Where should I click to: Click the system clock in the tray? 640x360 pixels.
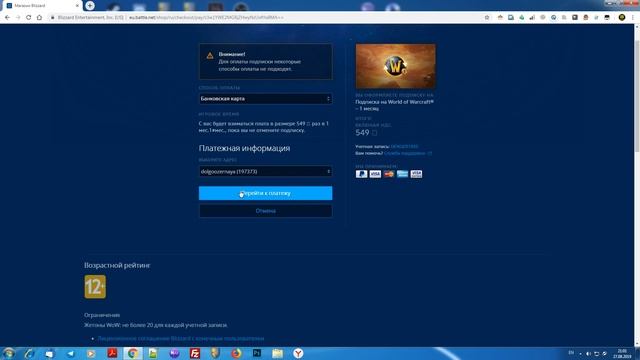click(x=622, y=353)
